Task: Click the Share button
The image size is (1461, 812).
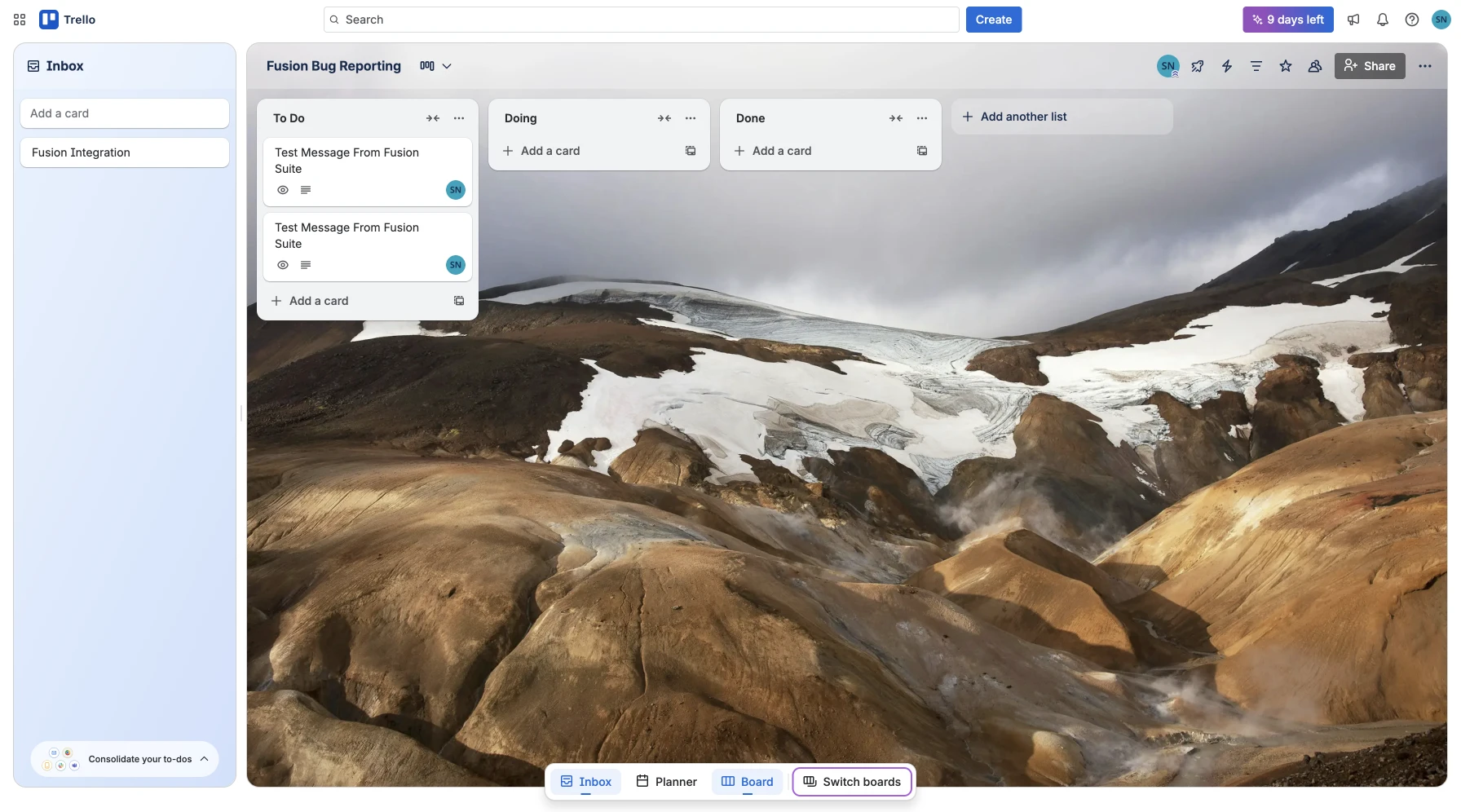Action: (x=1370, y=66)
